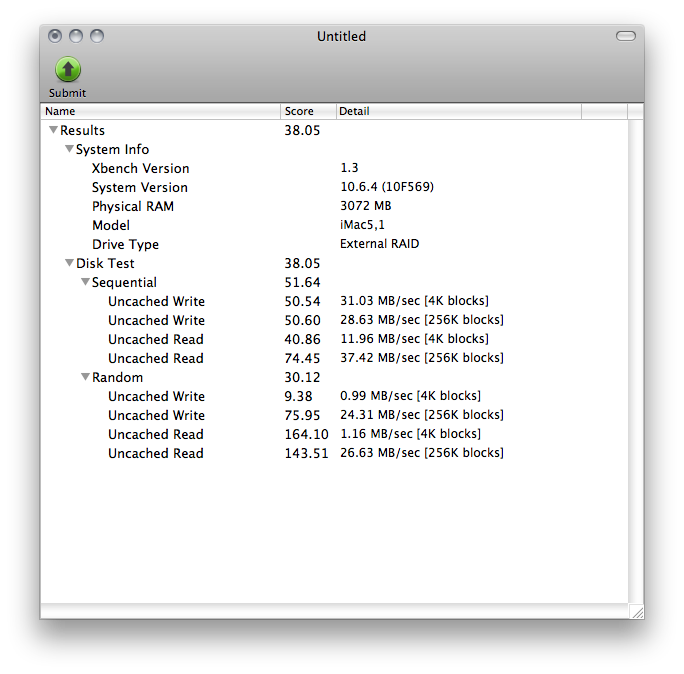Click the 'External RAID' detail value

click(380, 243)
